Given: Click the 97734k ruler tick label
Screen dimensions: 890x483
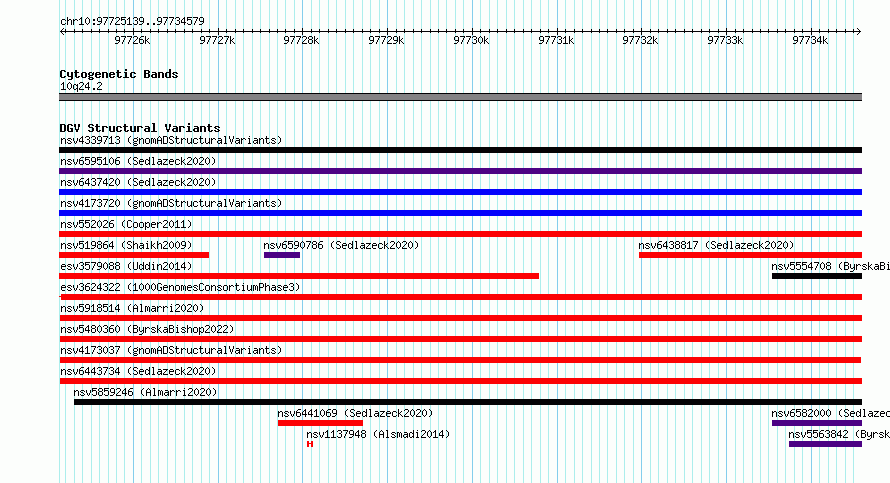Looking at the screenshot, I should coord(810,40).
